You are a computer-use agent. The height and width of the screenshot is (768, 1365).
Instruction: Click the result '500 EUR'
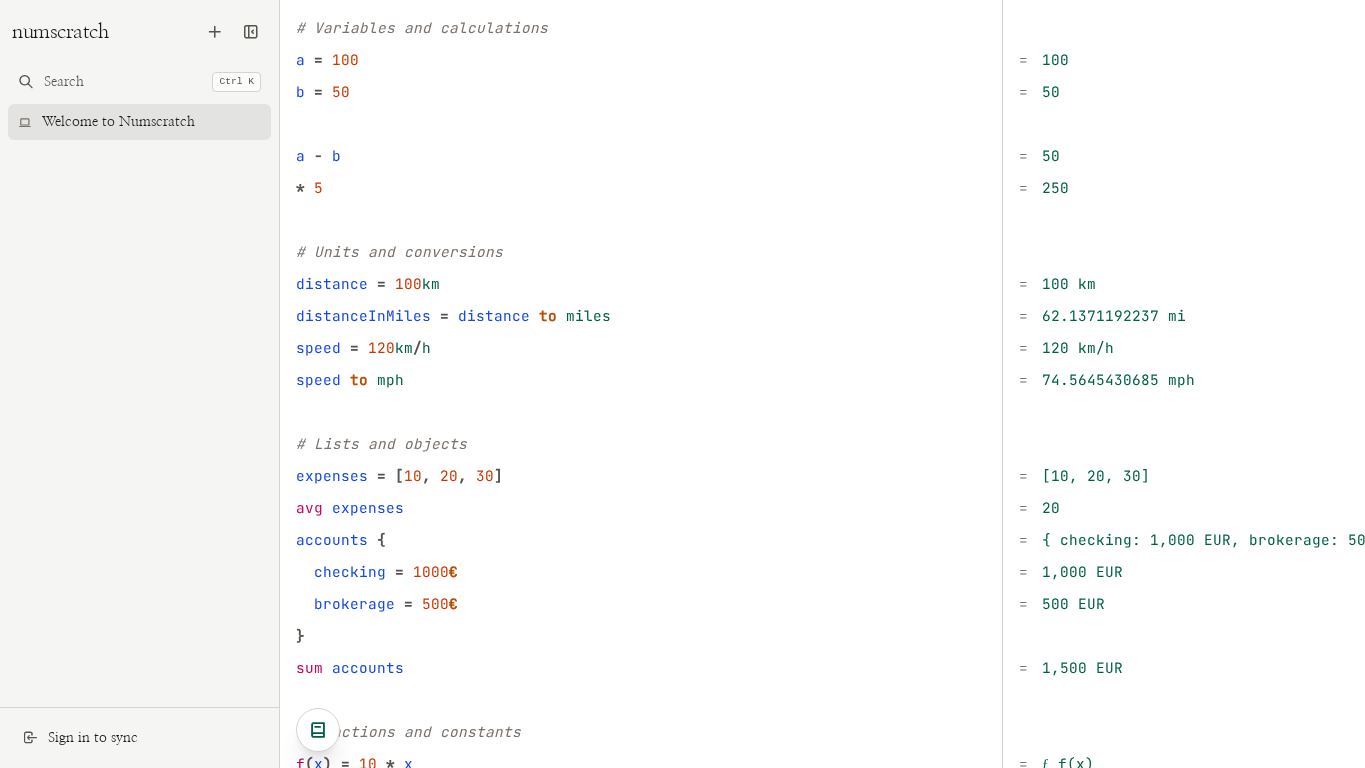(1073, 604)
